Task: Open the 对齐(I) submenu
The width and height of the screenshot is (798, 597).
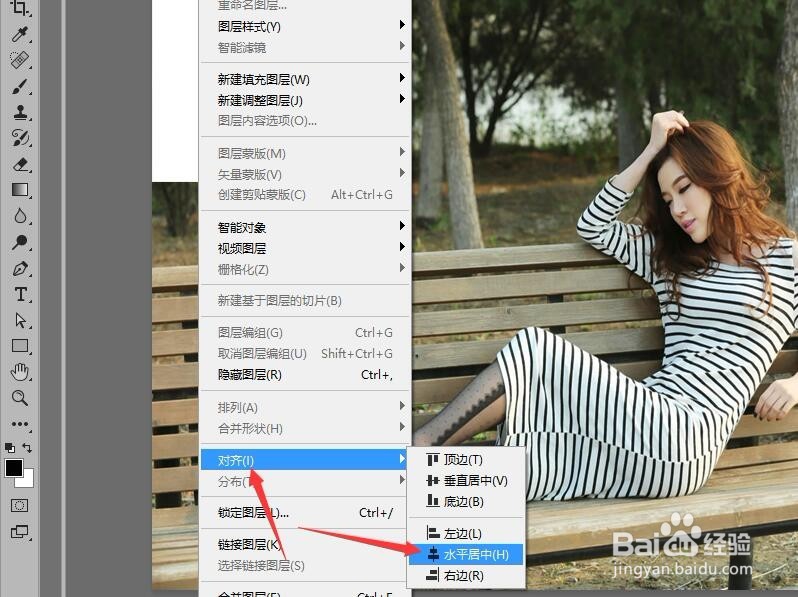Action: [304, 460]
